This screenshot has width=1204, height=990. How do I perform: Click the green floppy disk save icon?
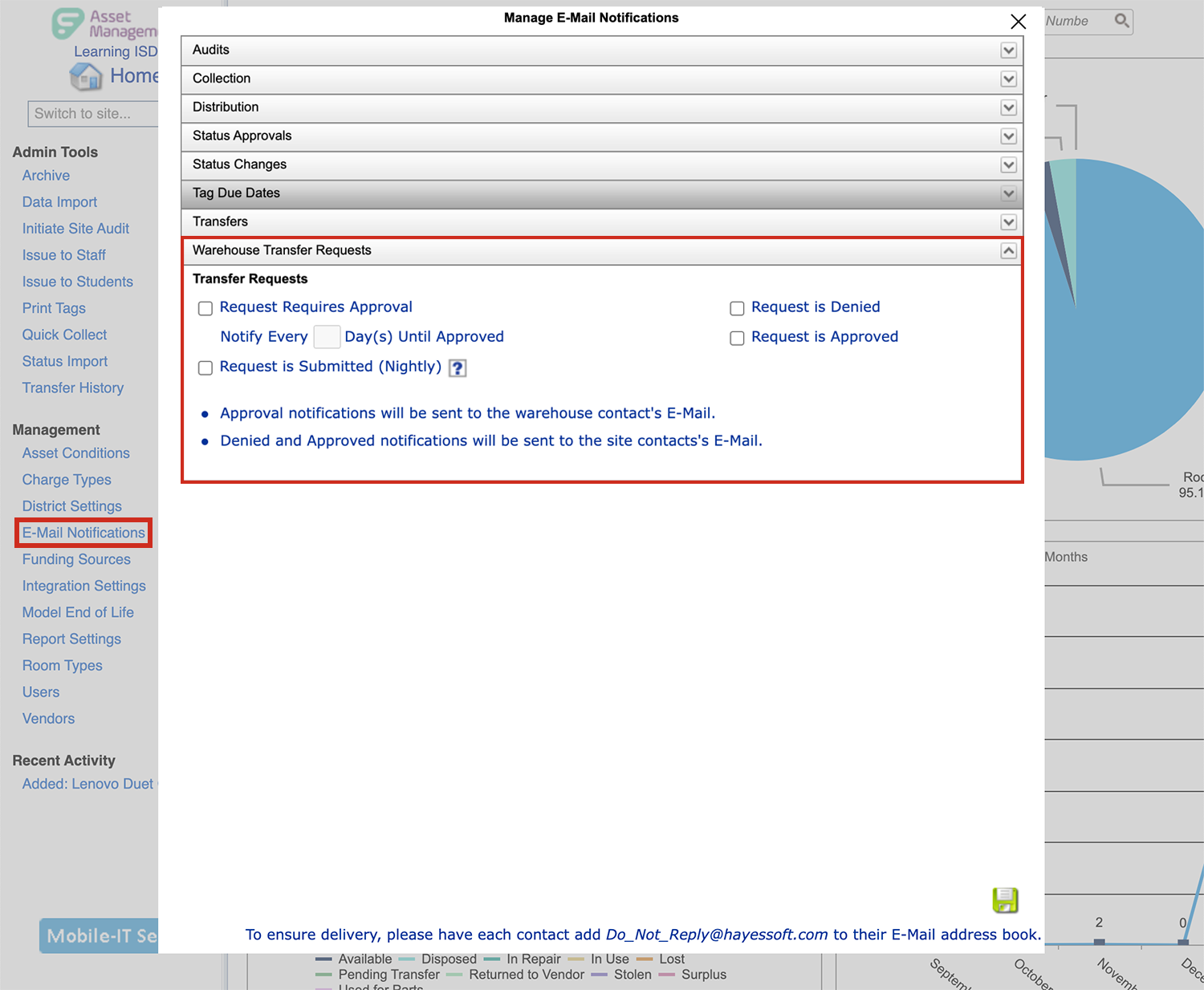click(1005, 900)
